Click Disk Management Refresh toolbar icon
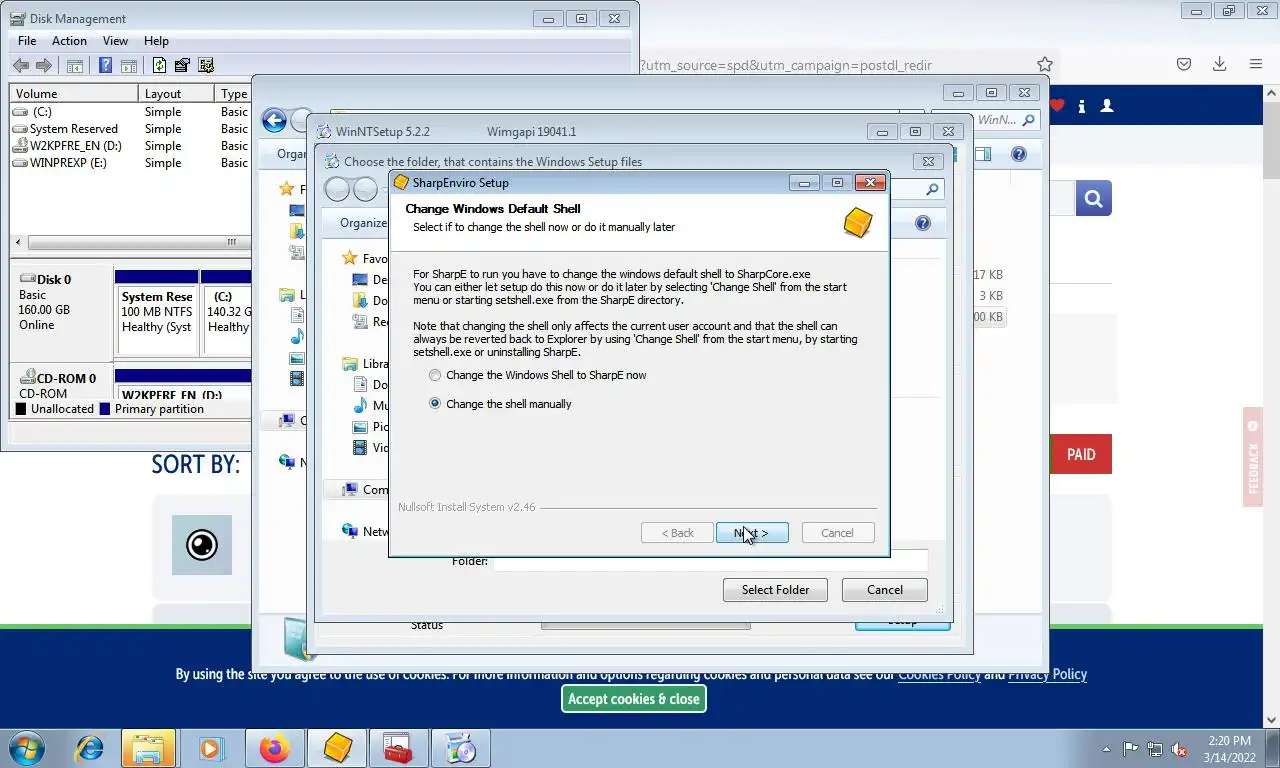Viewport: 1280px width, 768px height. tap(159, 66)
